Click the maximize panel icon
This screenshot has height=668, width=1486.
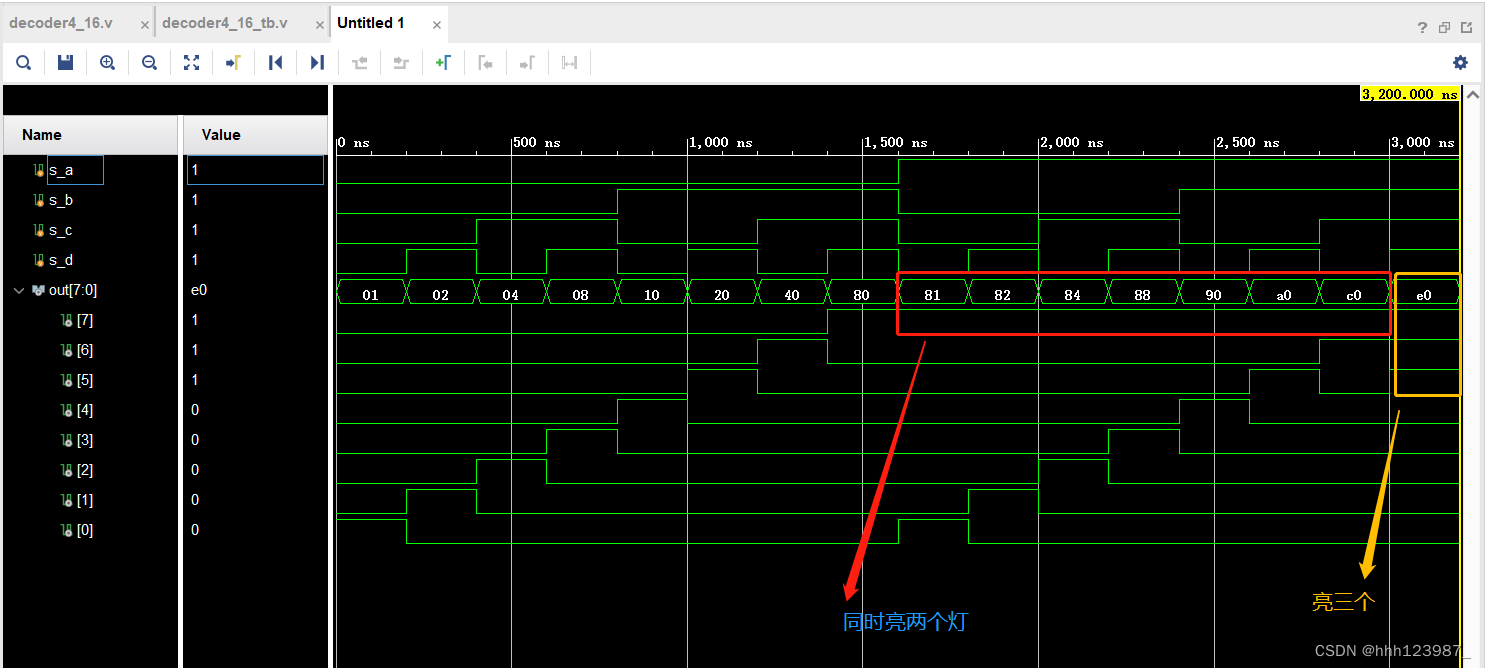point(1467,28)
